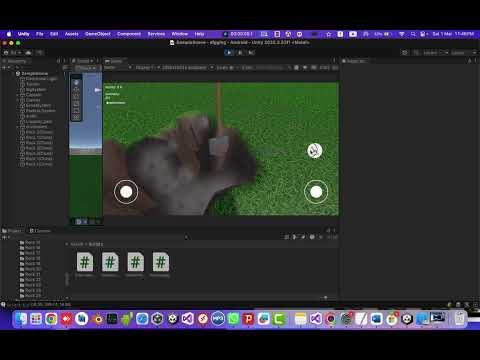Screen dimensions: 480x360
Task: Click the Spotlight search icon in menu bar
Action: 413,34
